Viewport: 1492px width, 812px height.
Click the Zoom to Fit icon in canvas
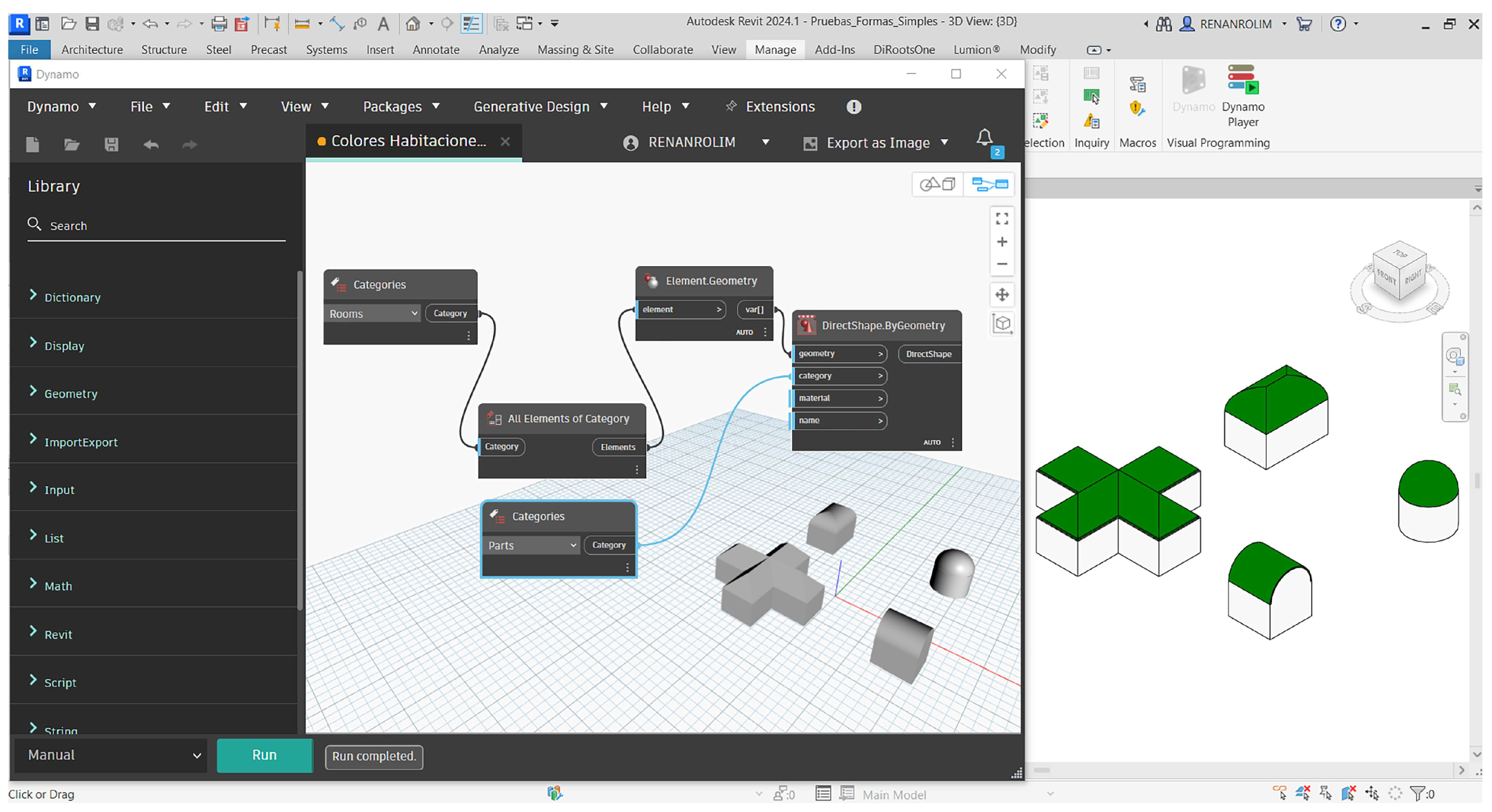click(1002, 219)
